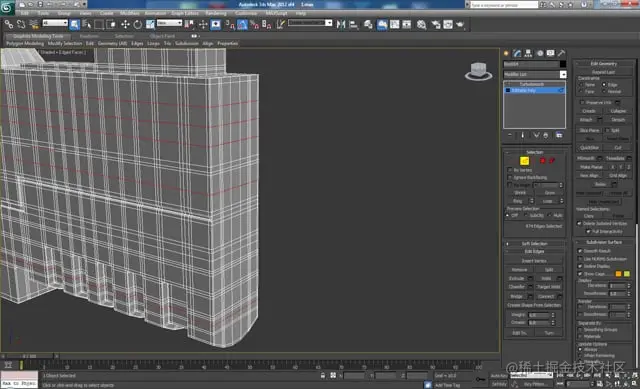Open the Edit menu
Viewport: 640px width, 389px height.
(x=25, y=13)
